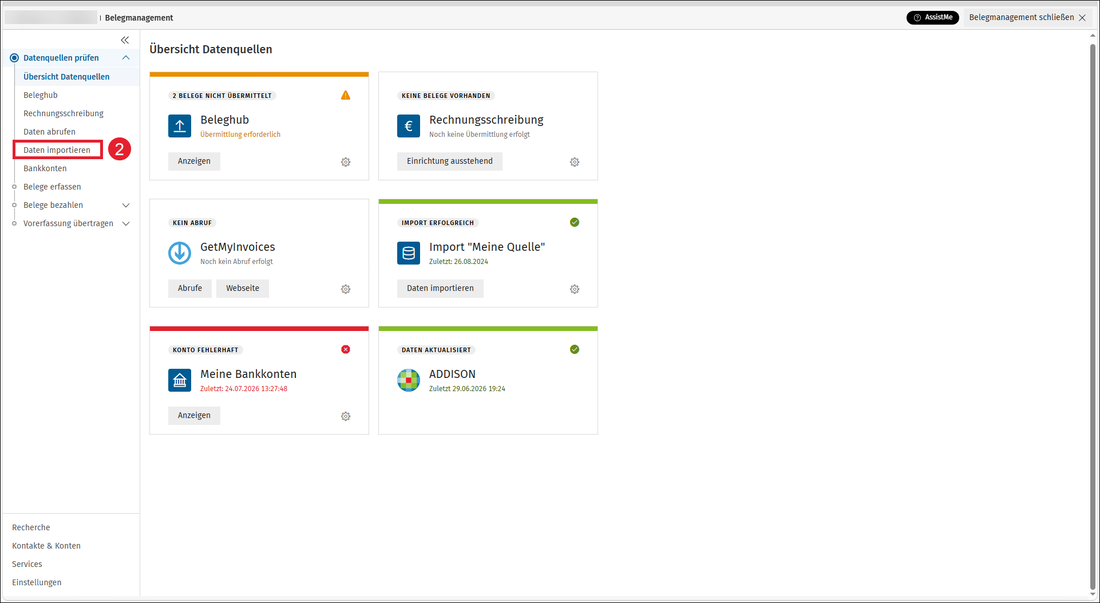The height and width of the screenshot is (603, 1100).
Task: Open Bankkonten in the sidebar
Action: point(45,168)
